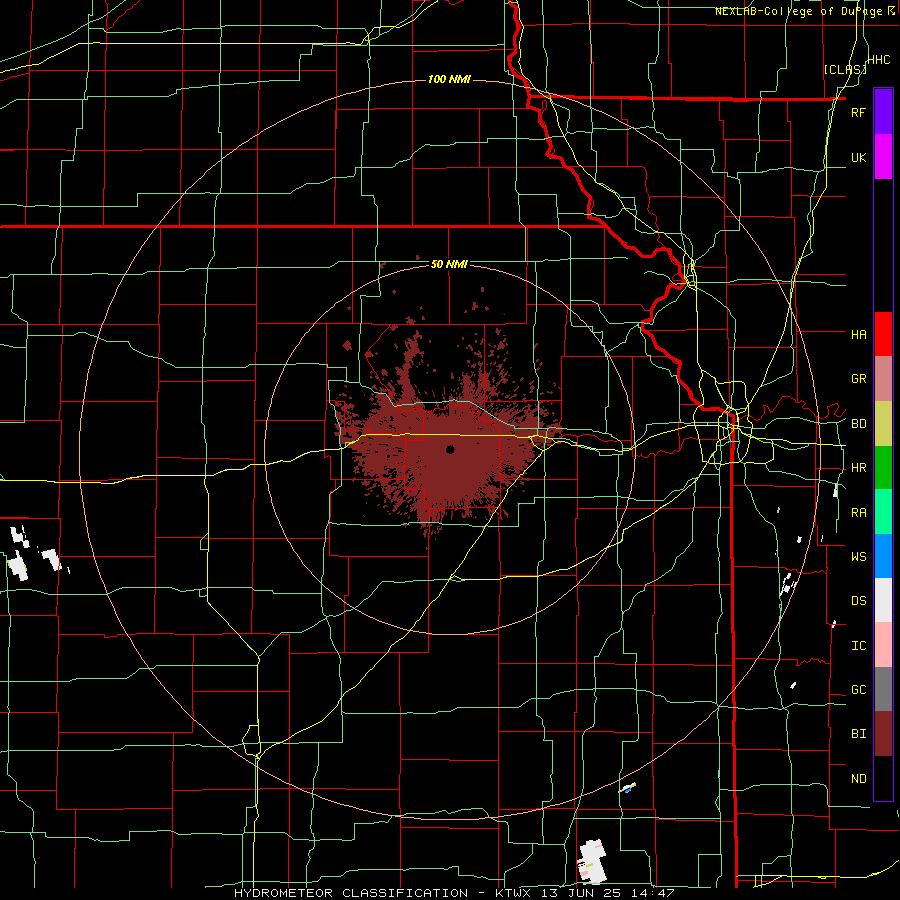Click the DS white legend swatch
Screen dimensions: 900x900
coord(883,600)
